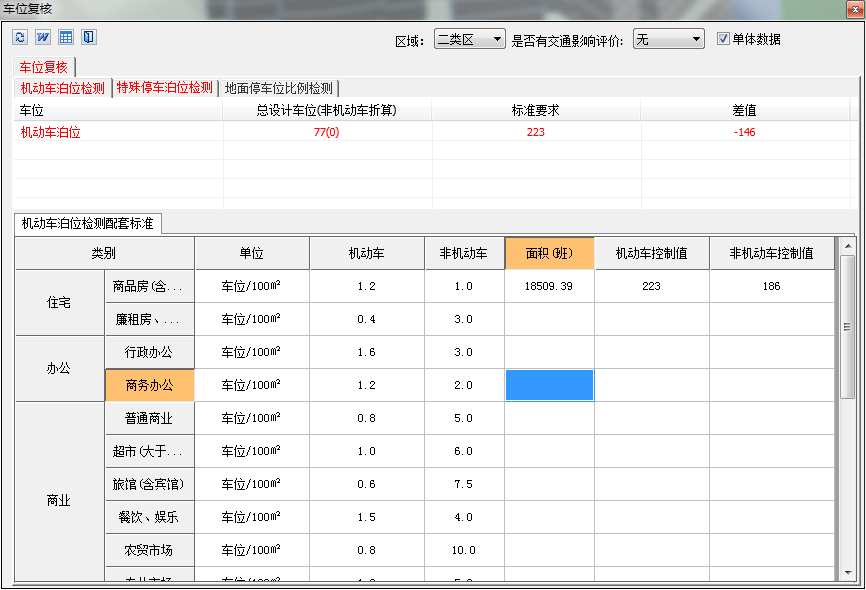This screenshot has width=866, height=590.
Task: Click the refresh/recalculate icon
Action: tap(20, 36)
